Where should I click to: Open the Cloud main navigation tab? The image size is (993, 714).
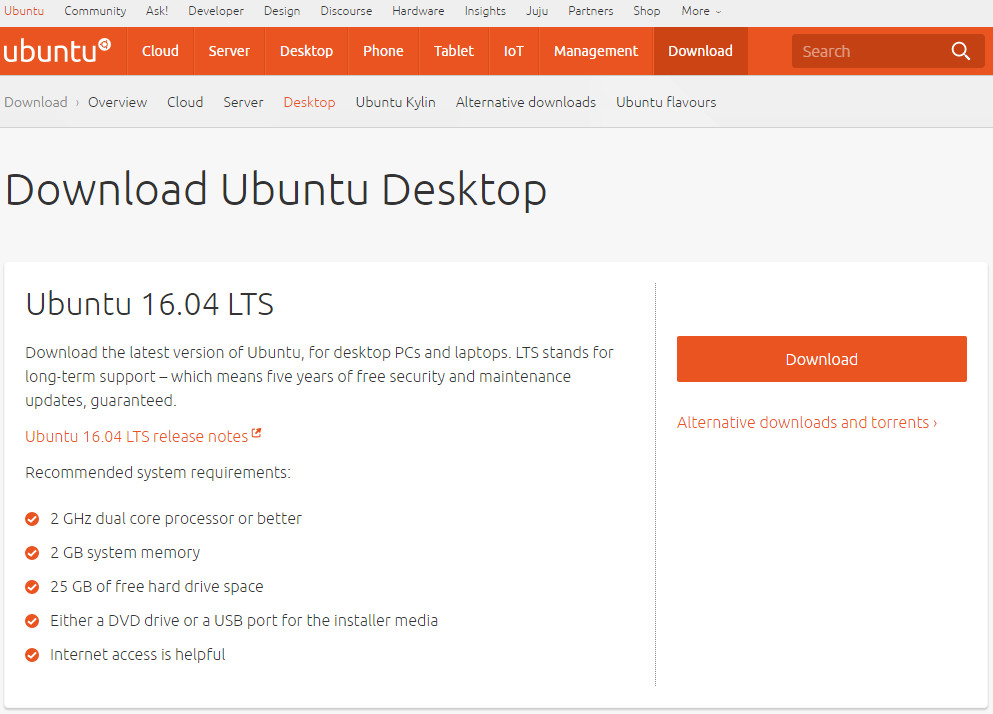[160, 51]
